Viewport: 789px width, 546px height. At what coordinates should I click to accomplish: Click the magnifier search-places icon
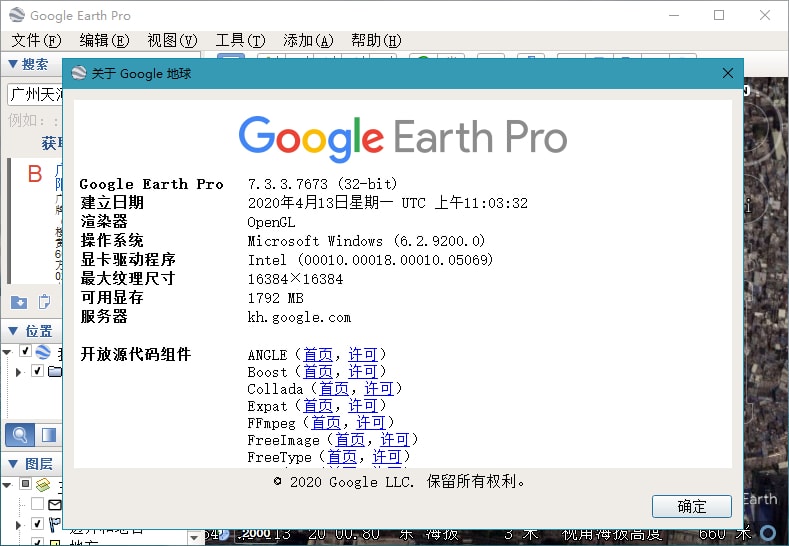tap(19, 435)
